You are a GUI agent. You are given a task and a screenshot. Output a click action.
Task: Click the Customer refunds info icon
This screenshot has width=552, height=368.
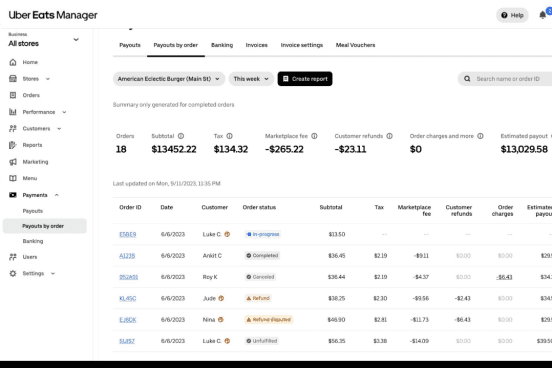point(389,136)
